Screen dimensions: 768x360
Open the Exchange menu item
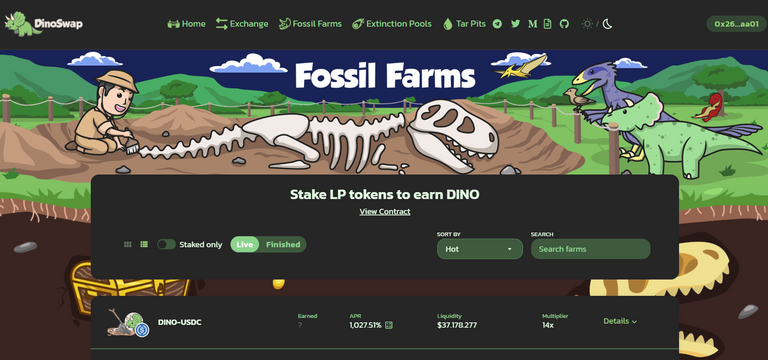[242, 24]
